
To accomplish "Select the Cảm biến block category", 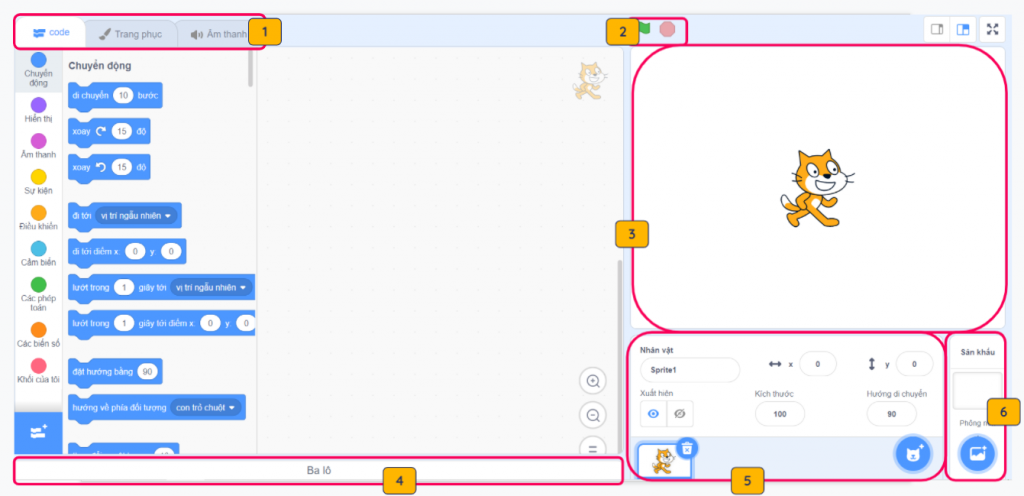I will click(x=39, y=255).
